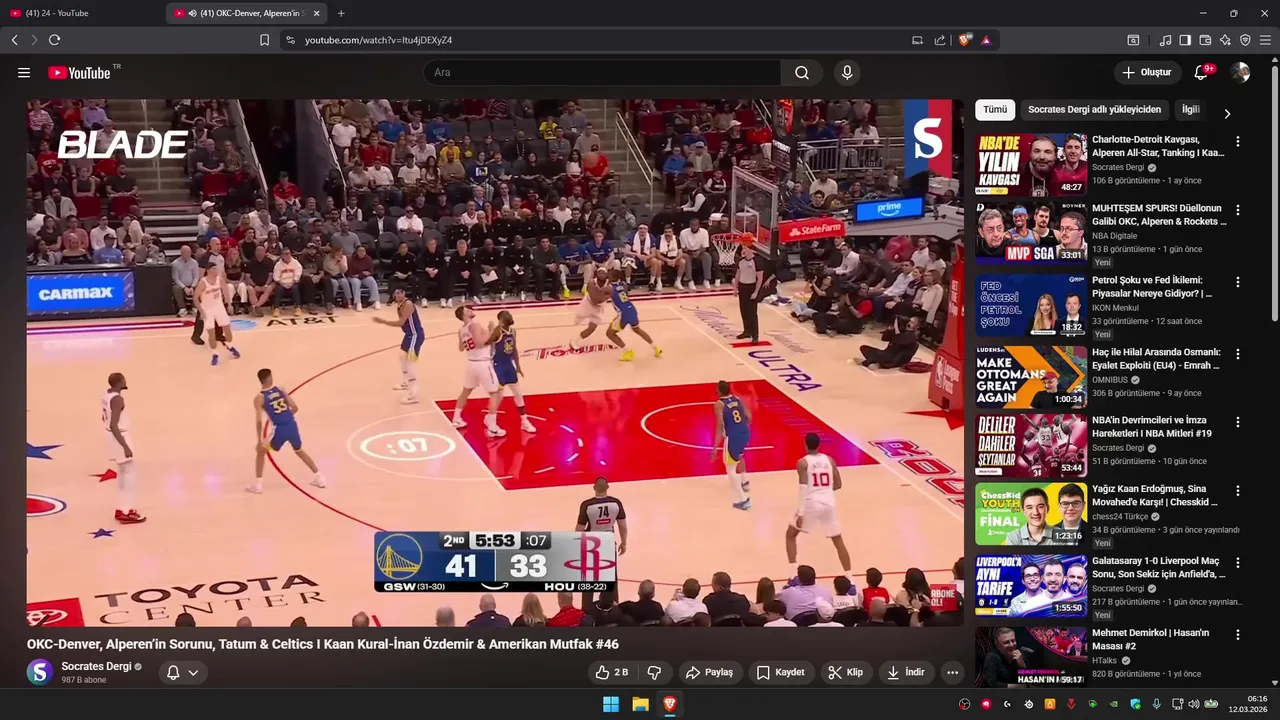This screenshot has width=1280, height=720.
Task: Open options for Charlotte-Detroit Kavgası video
Action: point(1238,142)
